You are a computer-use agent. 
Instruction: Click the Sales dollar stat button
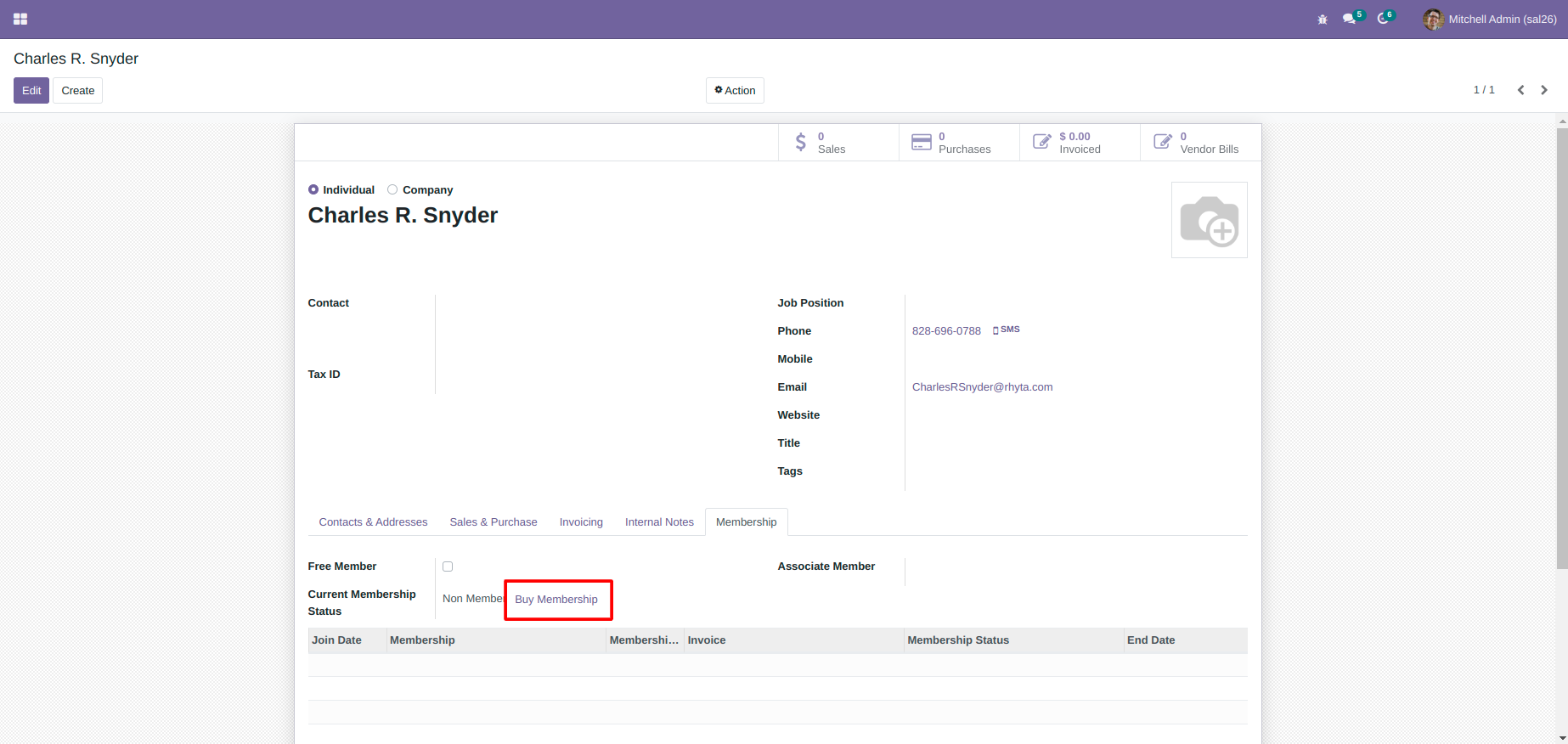click(x=838, y=143)
